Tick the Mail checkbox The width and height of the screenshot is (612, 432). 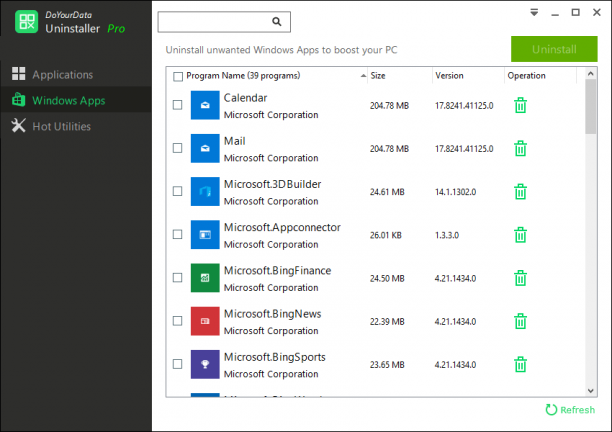[x=178, y=148]
